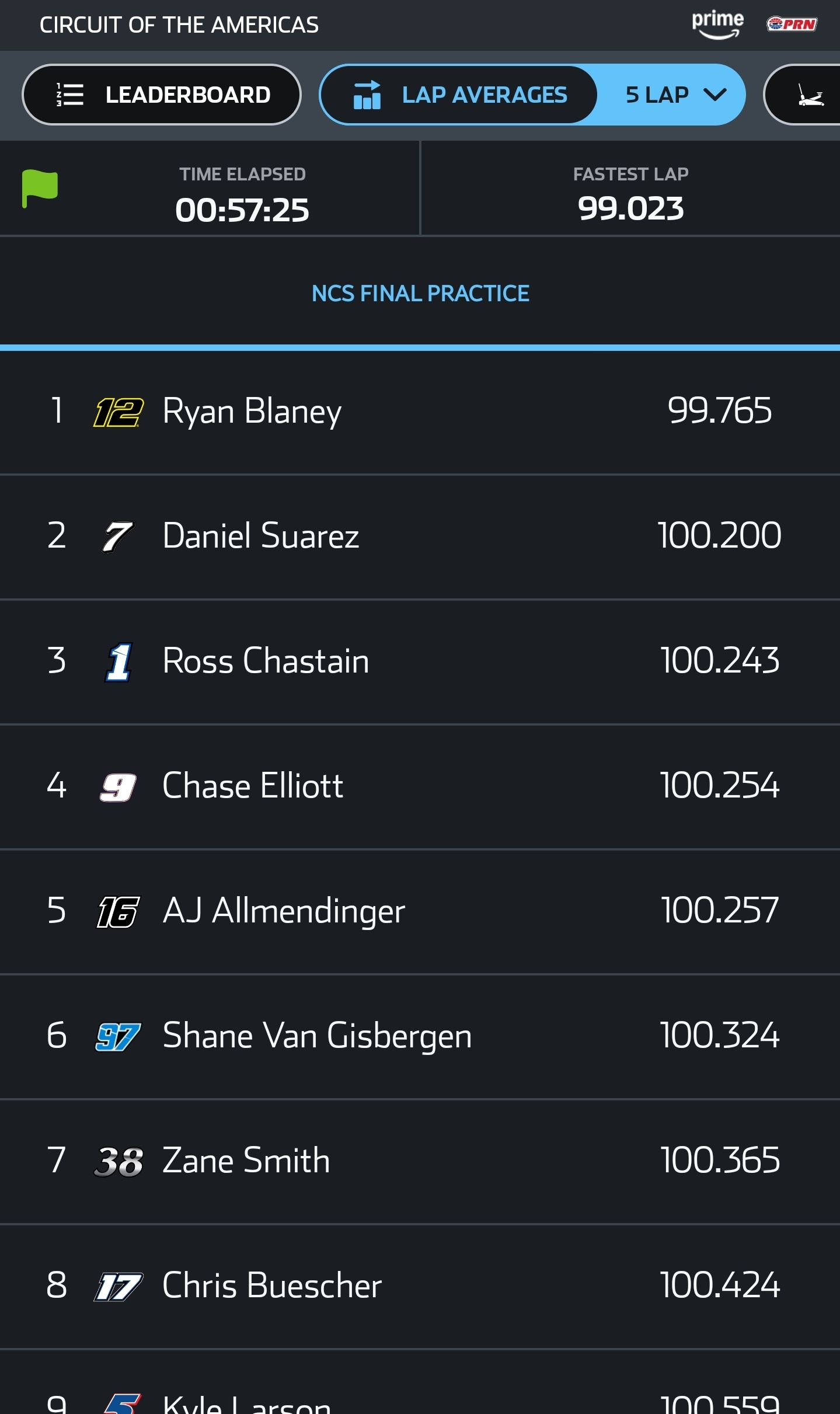This screenshot has width=840, height=1414.
Task: Click the car jack pit stop icon
Action: tap(810, 95)
